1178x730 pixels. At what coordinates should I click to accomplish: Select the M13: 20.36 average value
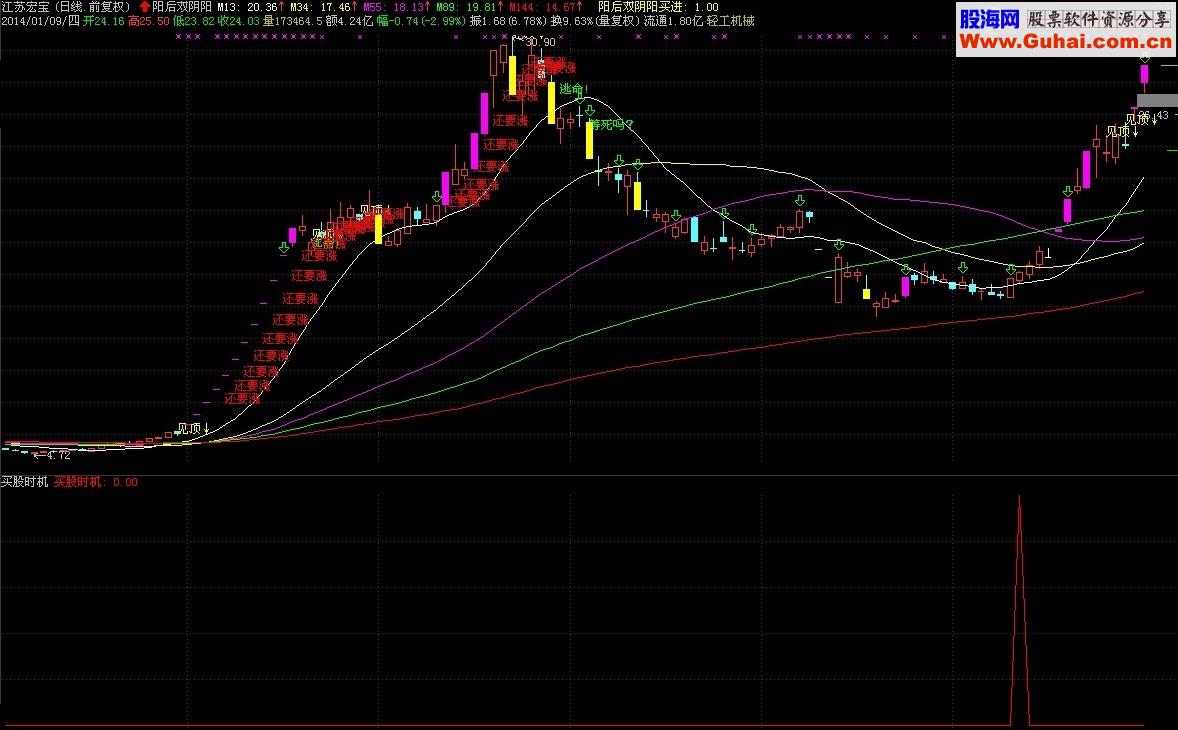click(247, 7)
